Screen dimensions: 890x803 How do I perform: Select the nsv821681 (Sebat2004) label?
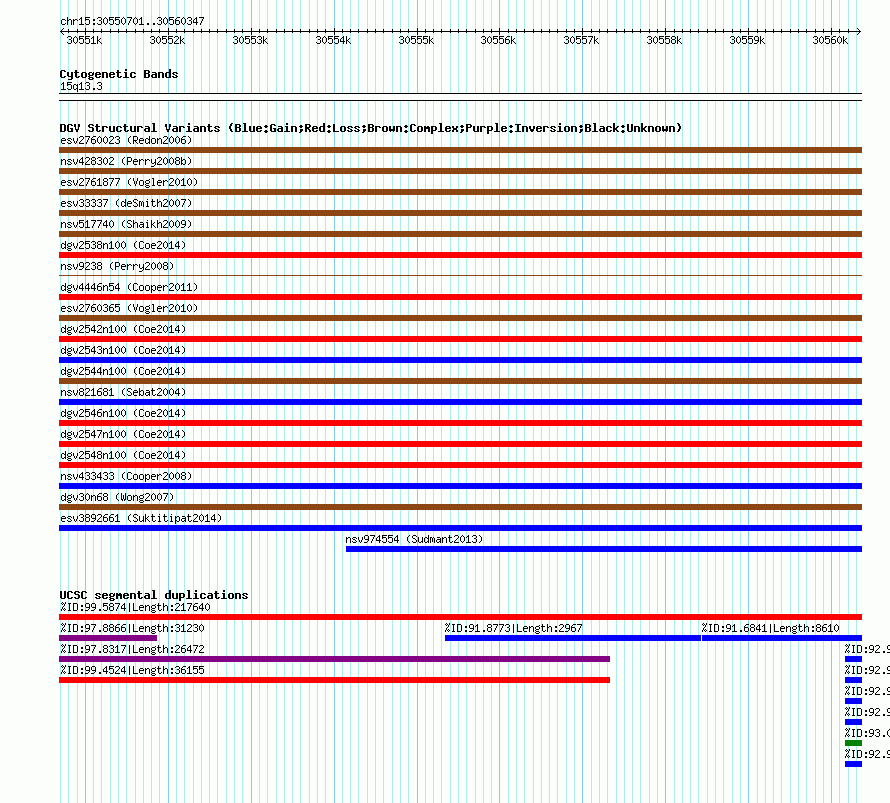pos(123,392)
